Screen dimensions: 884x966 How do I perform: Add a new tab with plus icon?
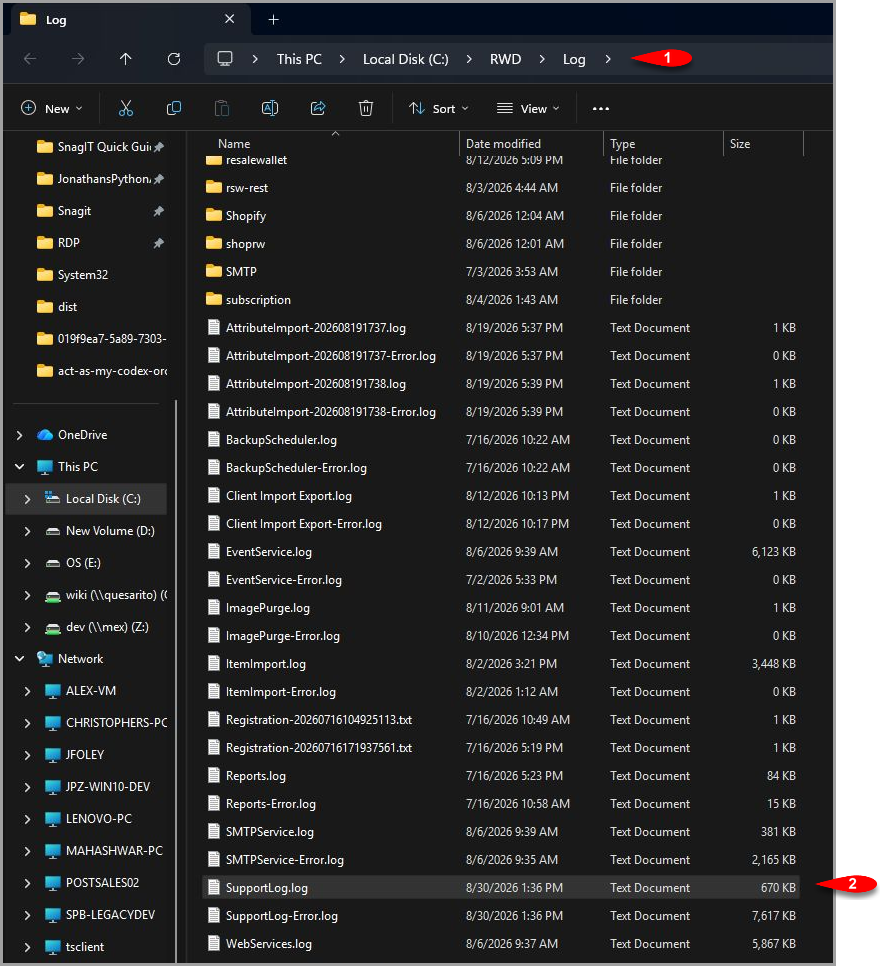tap(274, 20)
